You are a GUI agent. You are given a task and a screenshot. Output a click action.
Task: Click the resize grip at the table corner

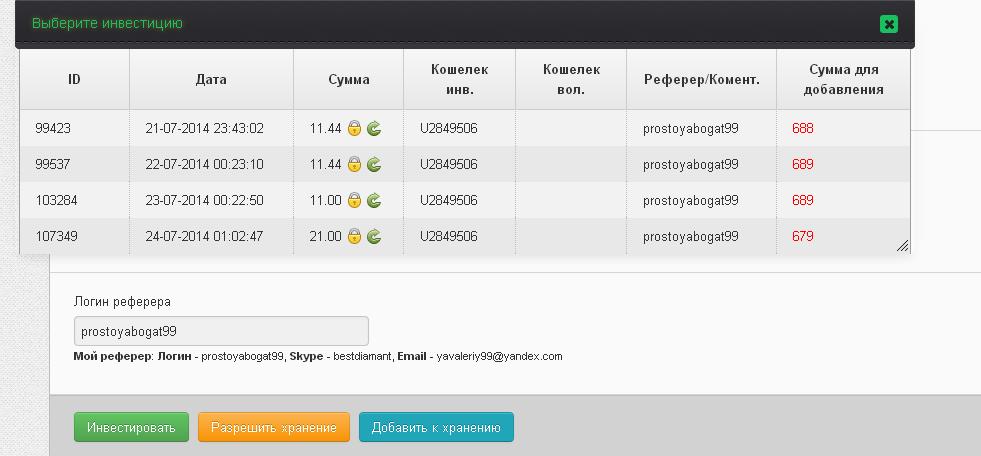[x=902, y=246]
